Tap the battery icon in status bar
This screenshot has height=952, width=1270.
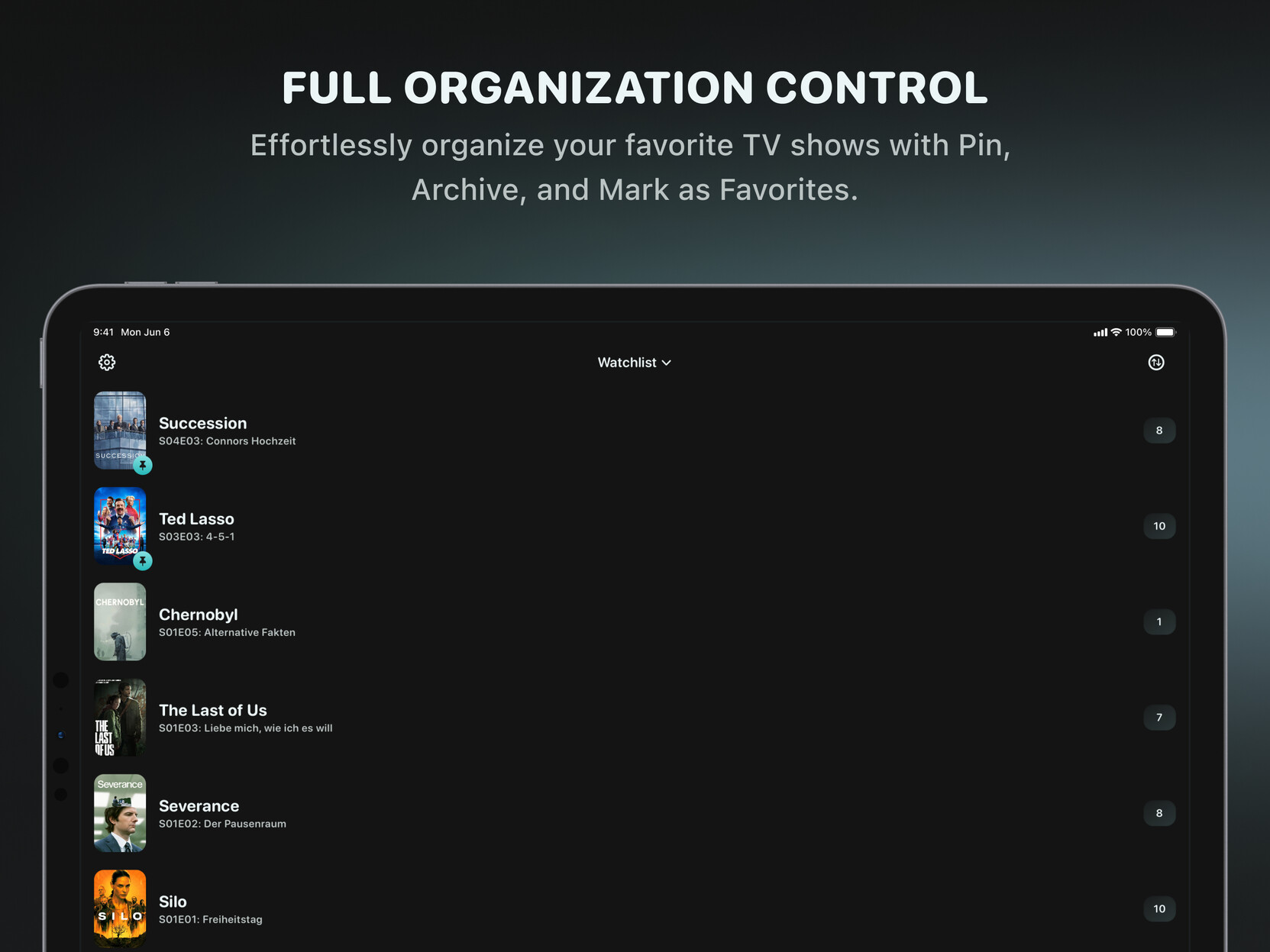point(1166,332)
